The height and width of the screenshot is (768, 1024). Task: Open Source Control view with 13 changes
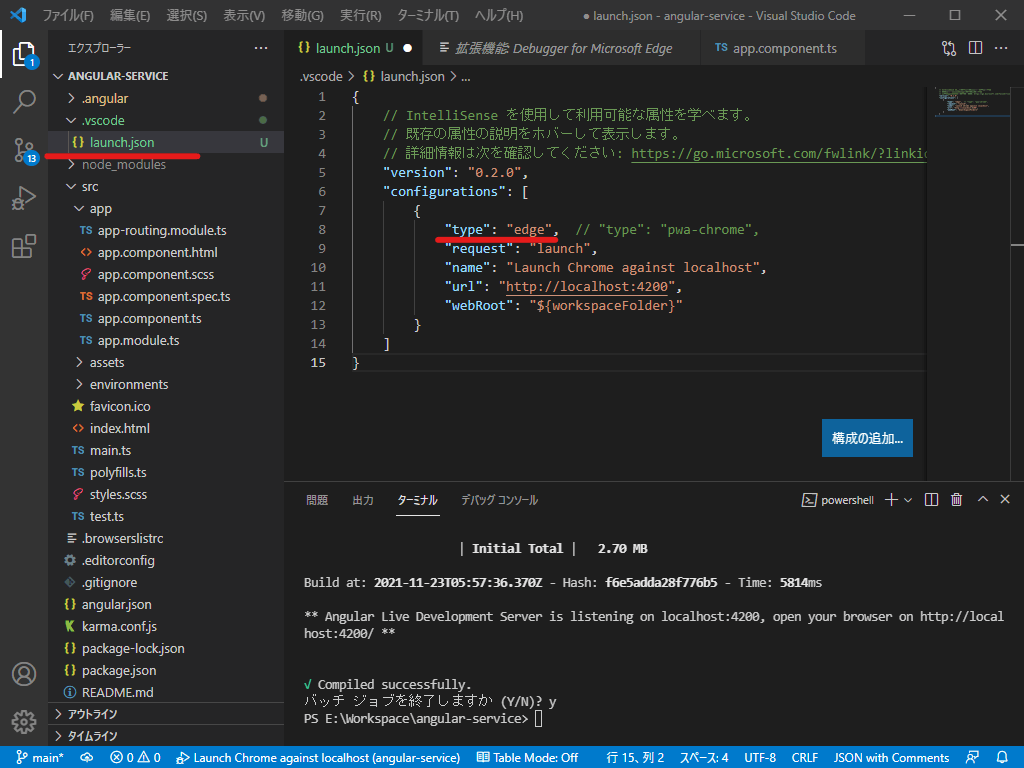24,150
